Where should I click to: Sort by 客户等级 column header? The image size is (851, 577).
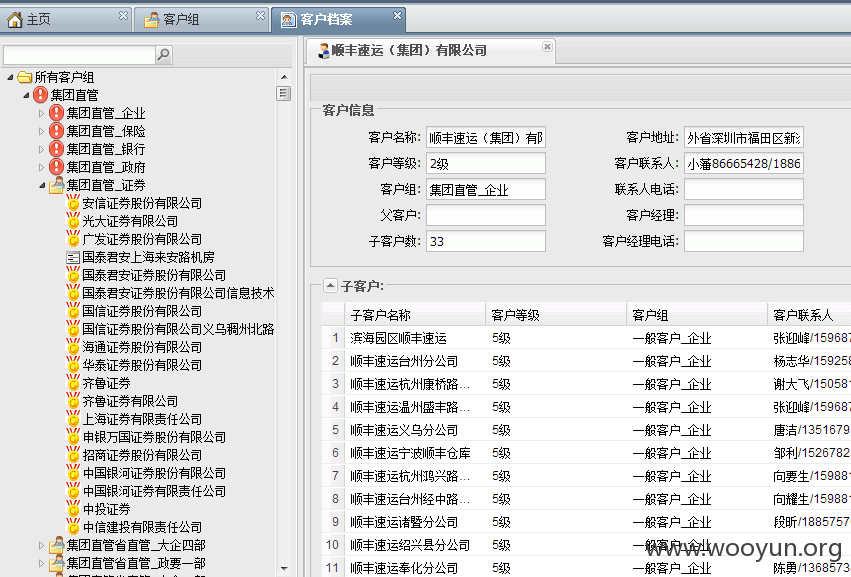coord(556,315)
